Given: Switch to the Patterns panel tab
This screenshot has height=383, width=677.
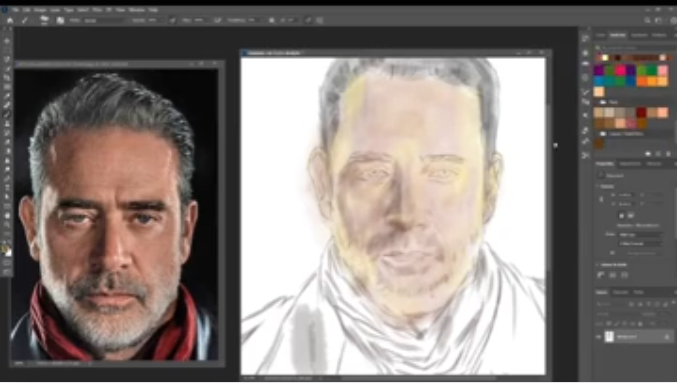Looking at the screenshot, I should click(659, 35).
